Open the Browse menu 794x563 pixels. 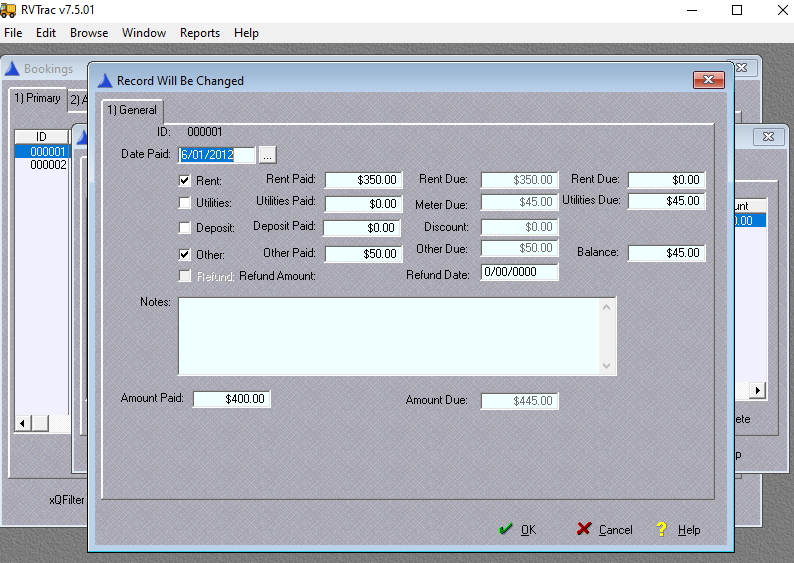pyautogui.click(x=89, y=33)
